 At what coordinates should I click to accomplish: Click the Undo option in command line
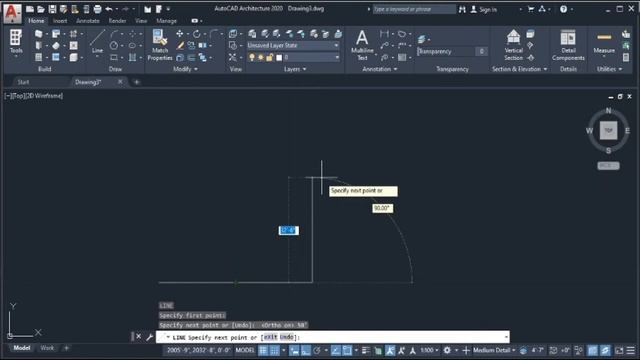coord(287,337)
